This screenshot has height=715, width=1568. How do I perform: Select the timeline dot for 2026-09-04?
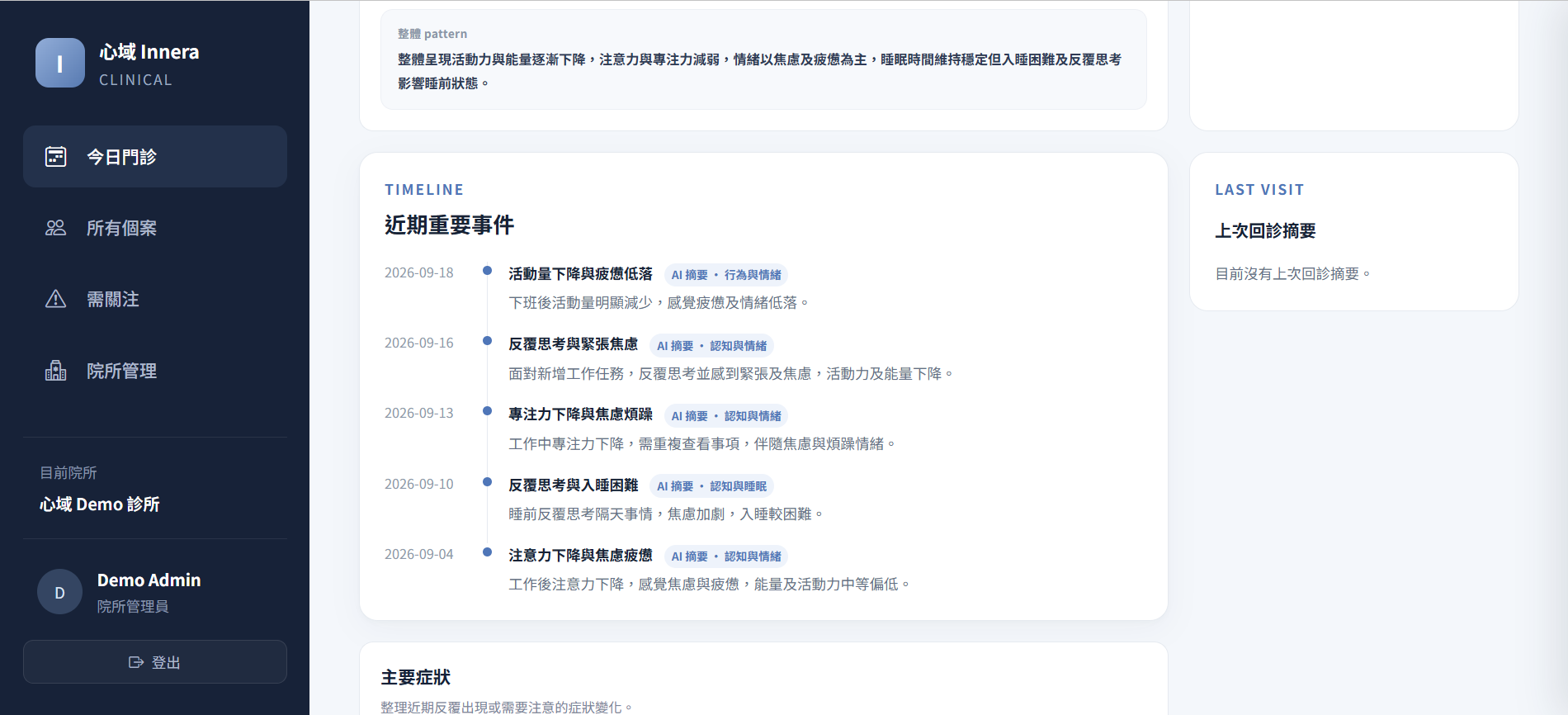[x=488, y=552]
